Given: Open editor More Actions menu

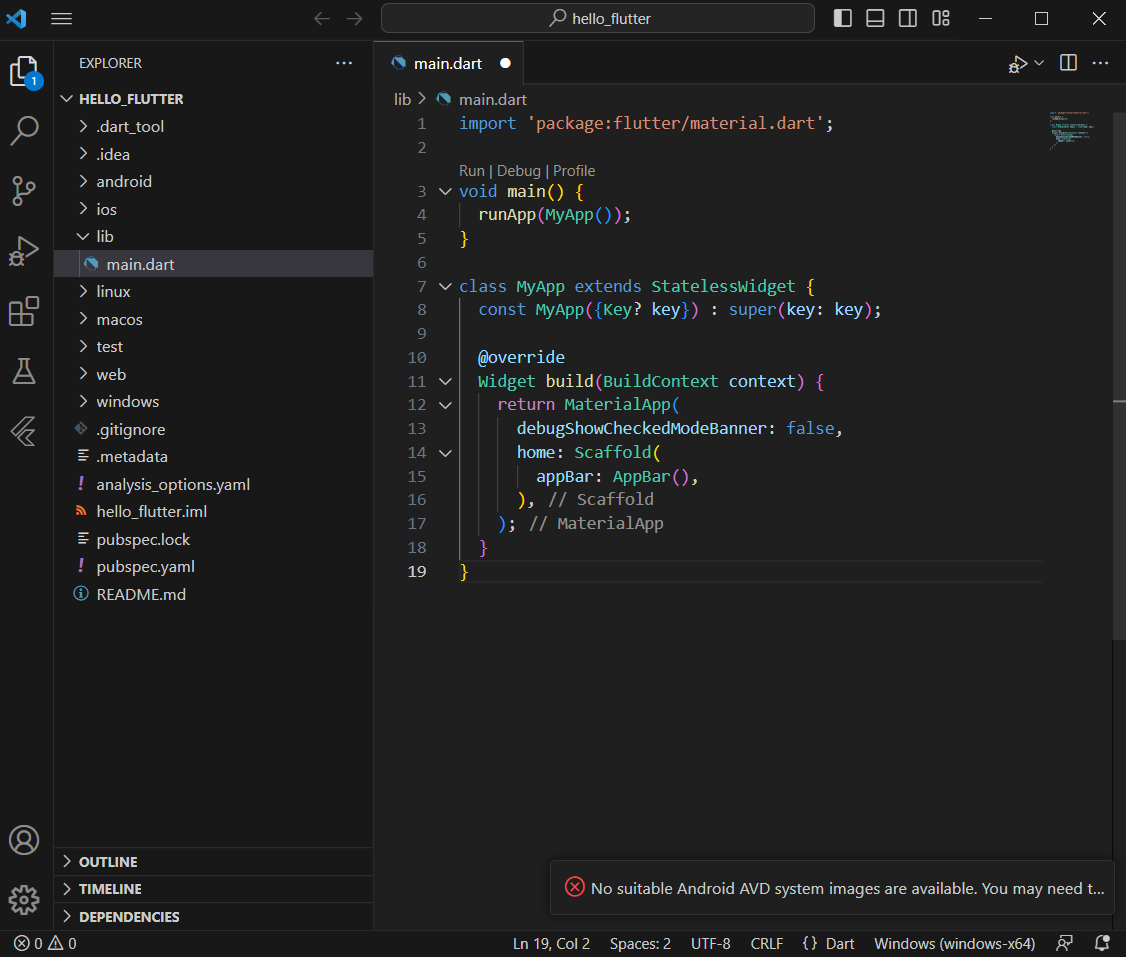Looking at the screenshot, I should (x=1100, y=63).
